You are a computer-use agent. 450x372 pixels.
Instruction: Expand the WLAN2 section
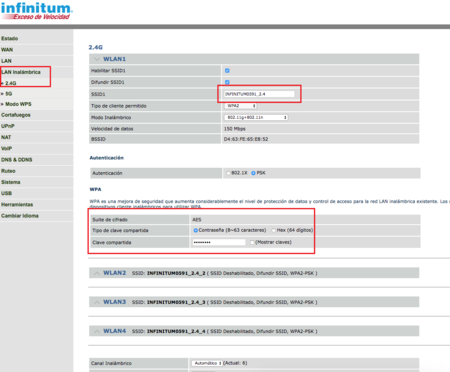97,273
